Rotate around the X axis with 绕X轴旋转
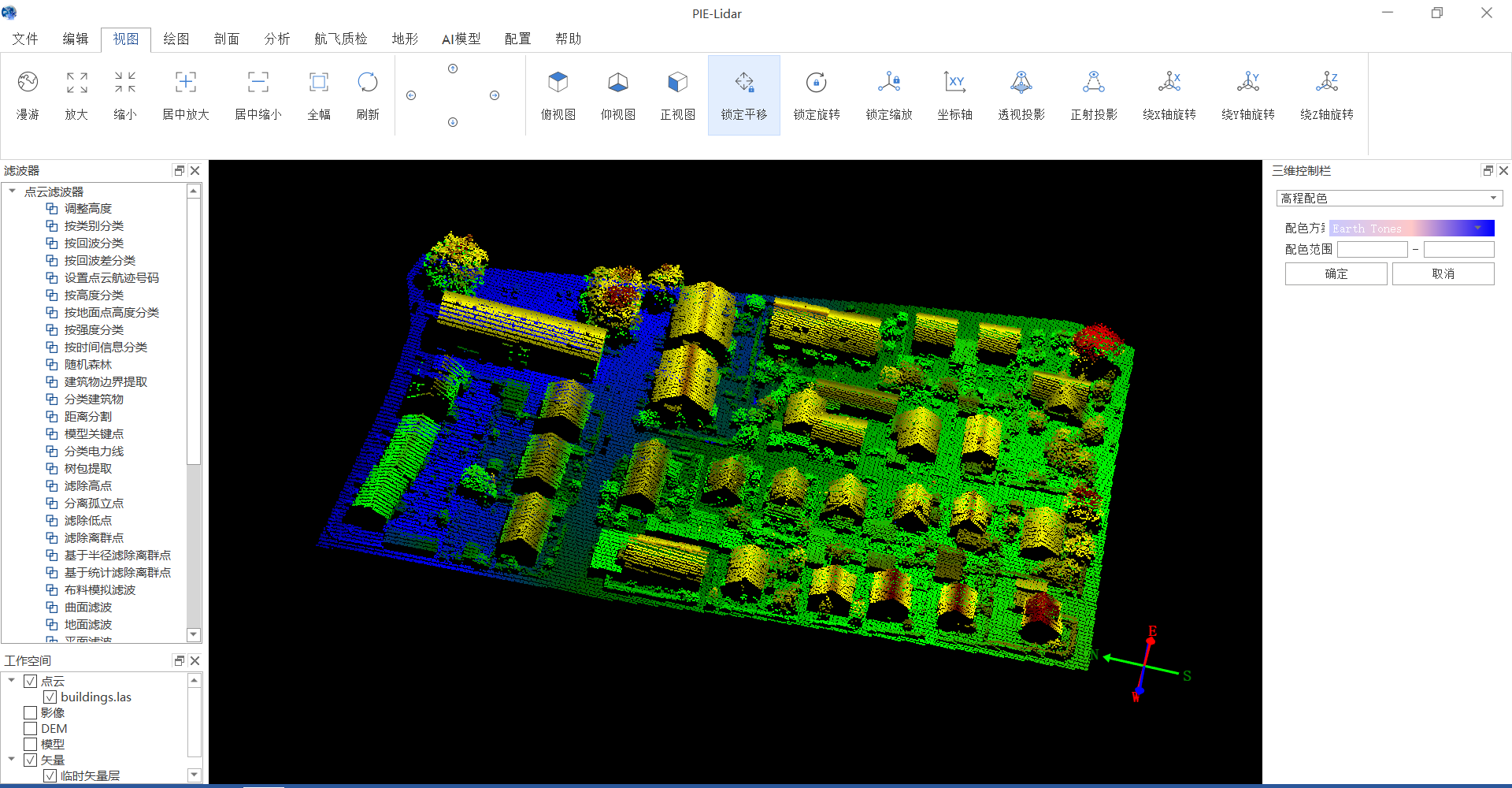This screenshot has height=788, width=1512. (x=1169, y=83)
